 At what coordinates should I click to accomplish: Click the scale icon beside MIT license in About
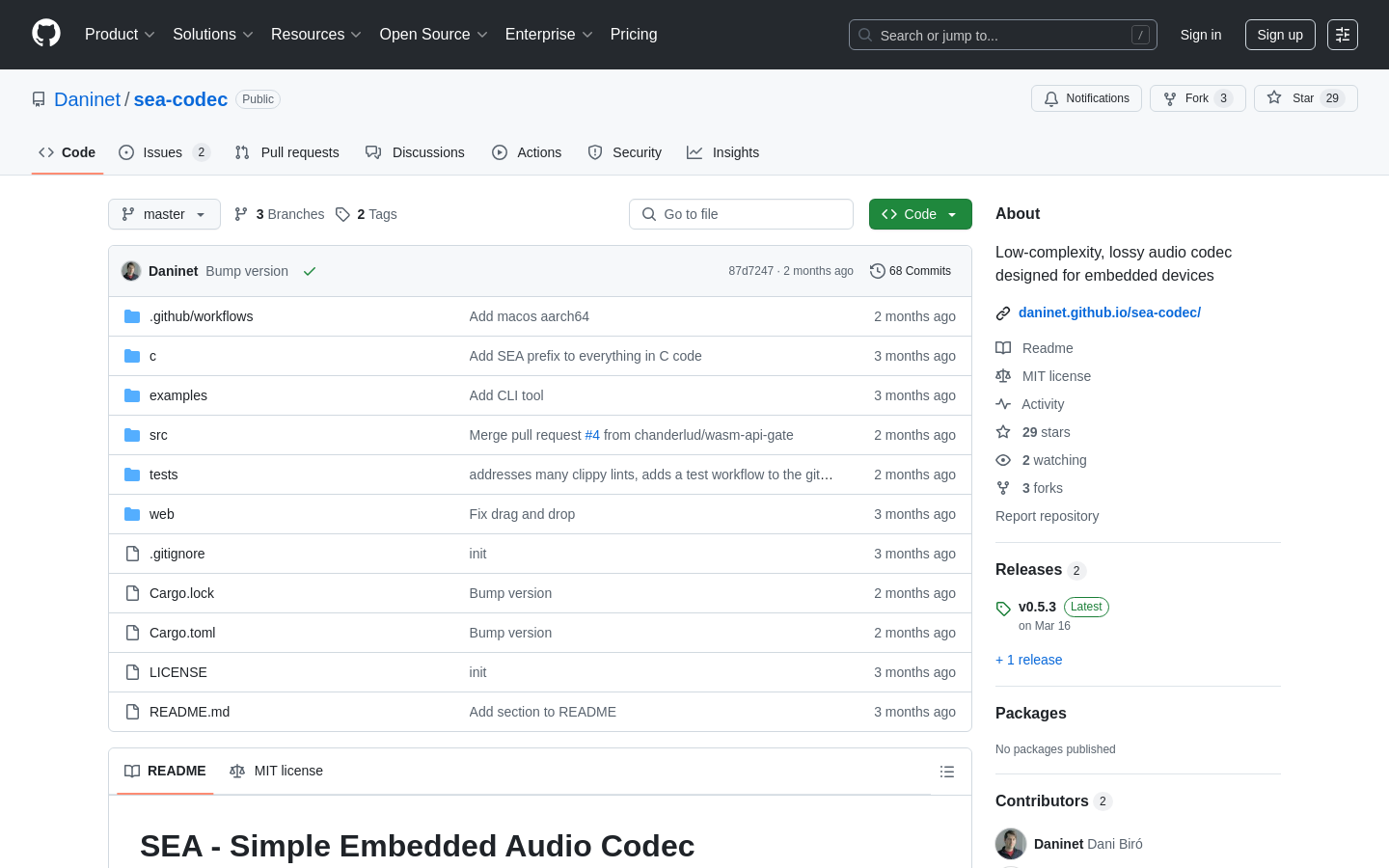[x=1003, y=376]
